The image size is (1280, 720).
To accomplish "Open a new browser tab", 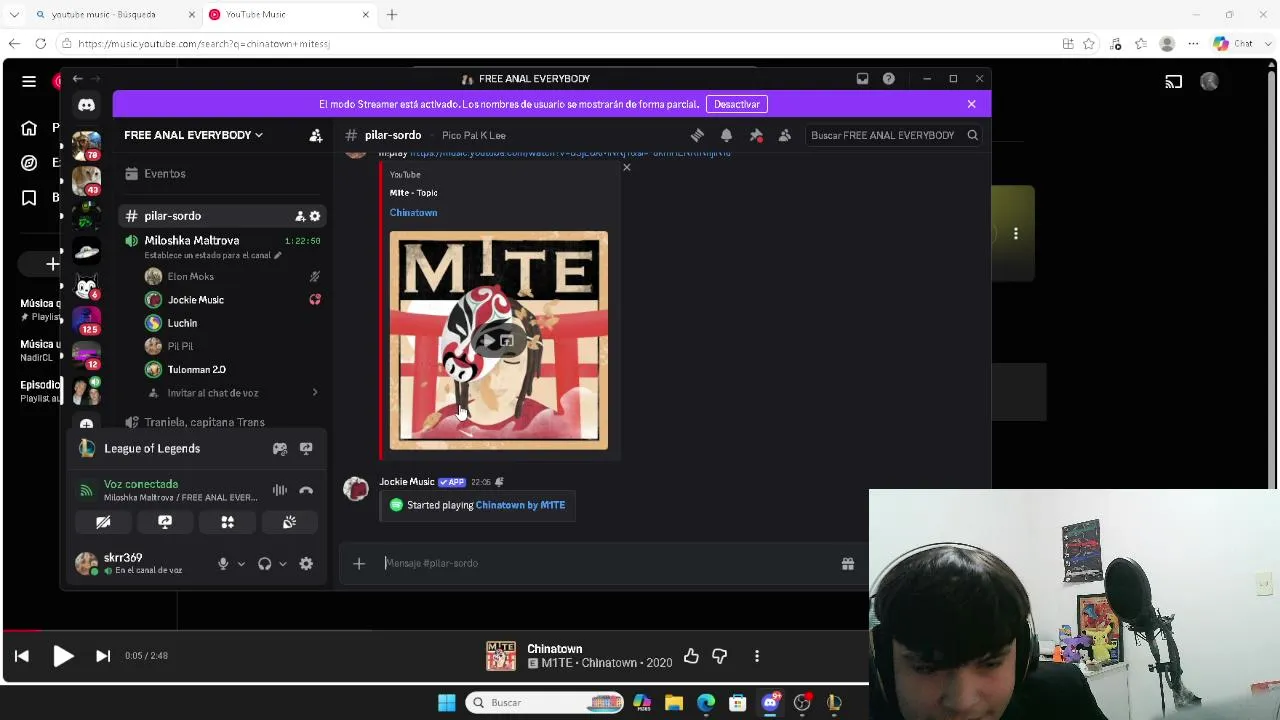I will click(x=392, y=15).
